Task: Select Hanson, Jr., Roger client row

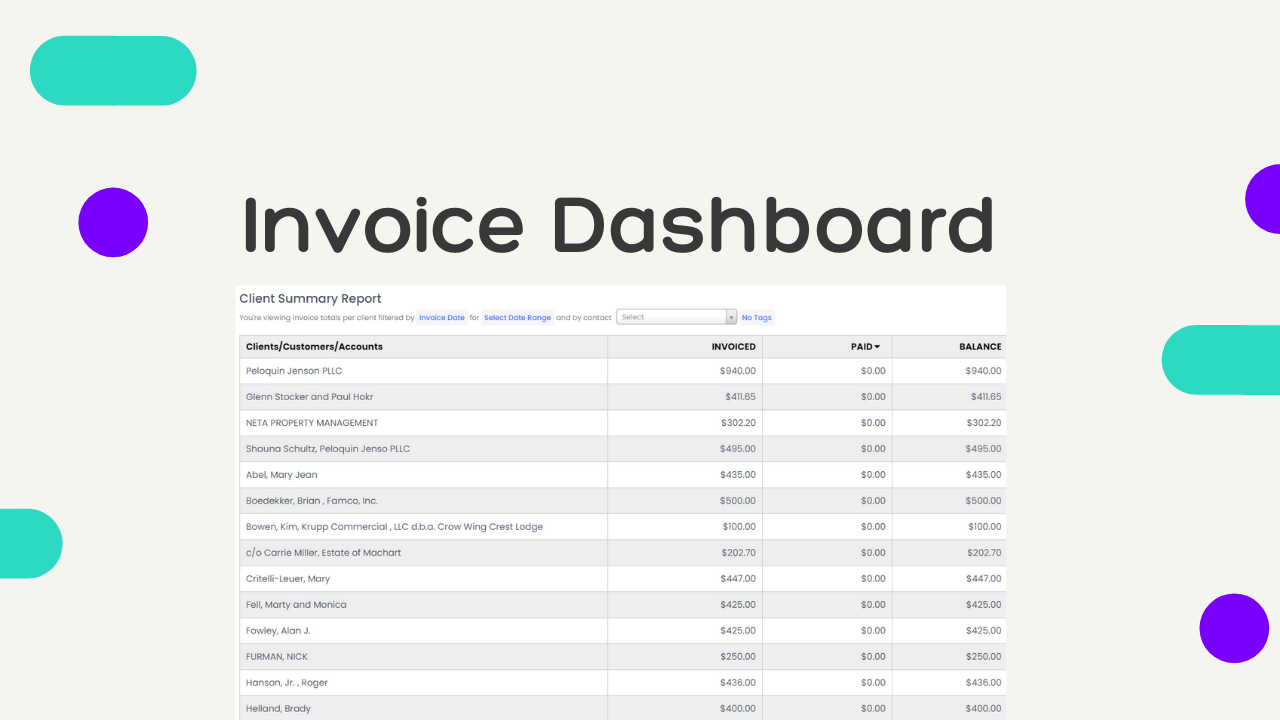Action: pos(287,683)
